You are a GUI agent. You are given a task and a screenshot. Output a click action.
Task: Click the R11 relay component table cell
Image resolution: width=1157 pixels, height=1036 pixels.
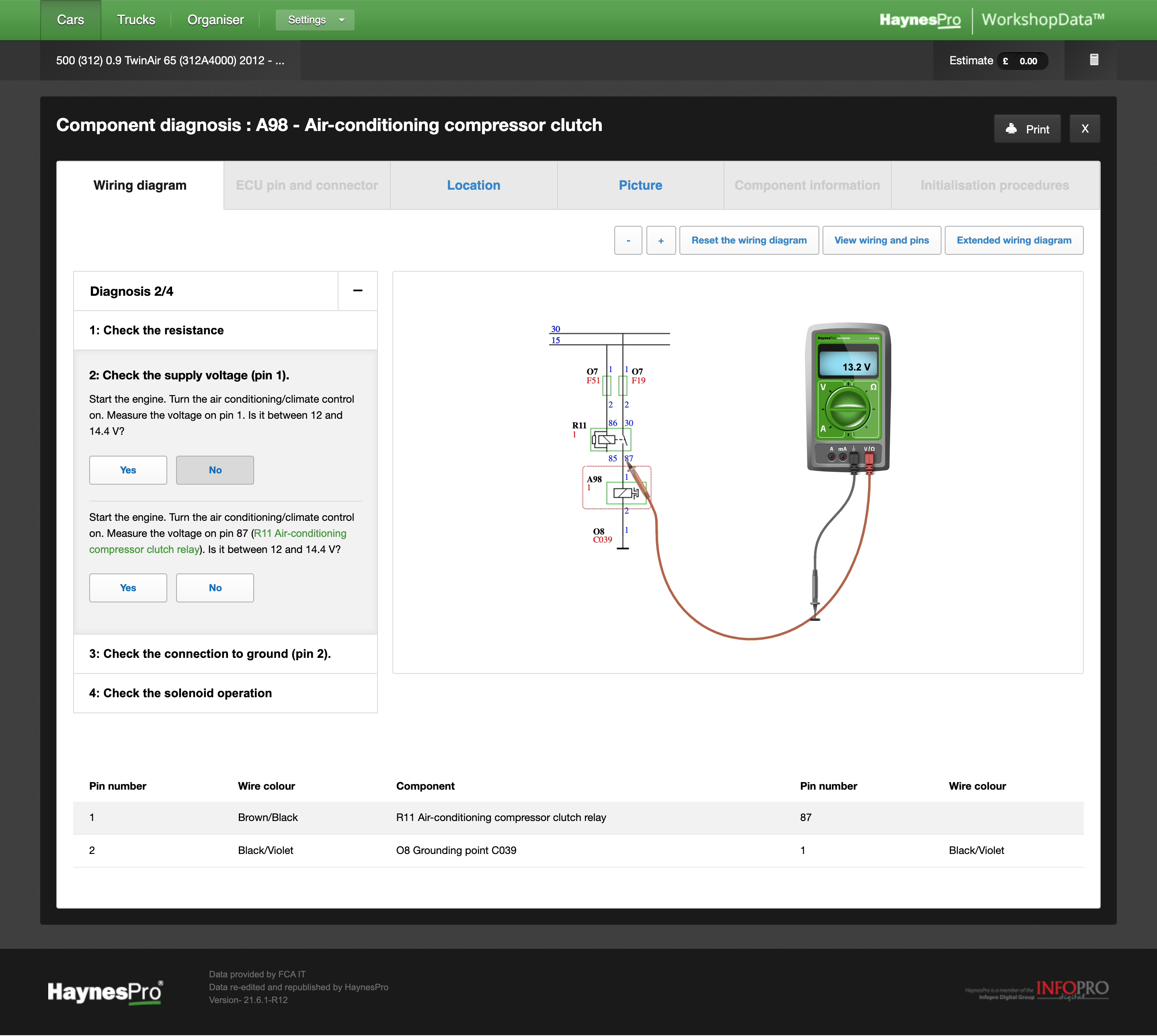501,817
